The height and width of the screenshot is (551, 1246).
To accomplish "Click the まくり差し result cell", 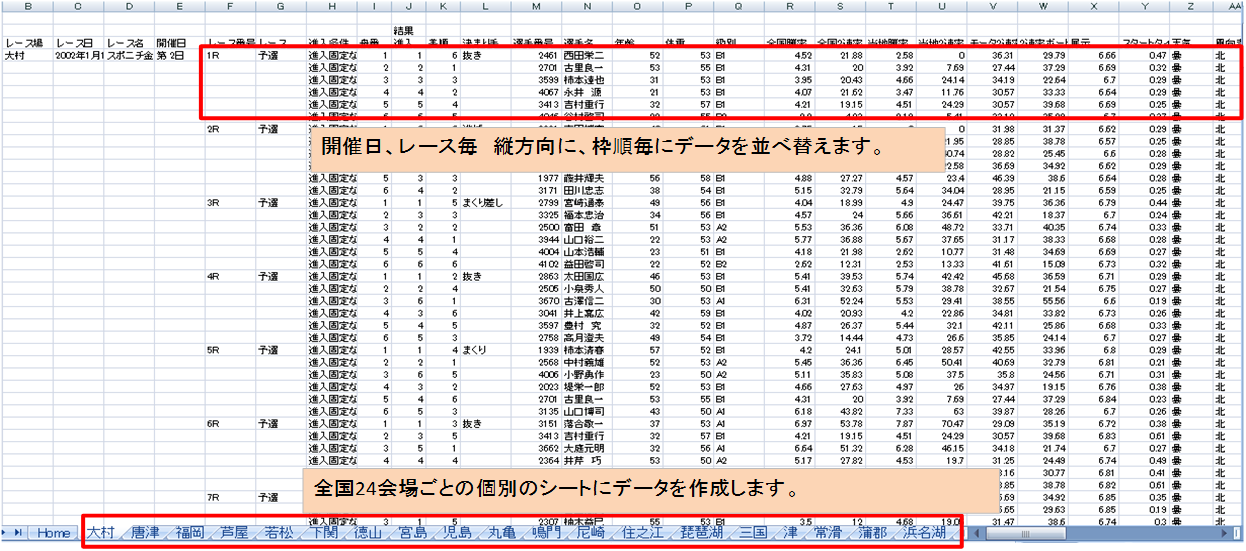I will (487, 202).
